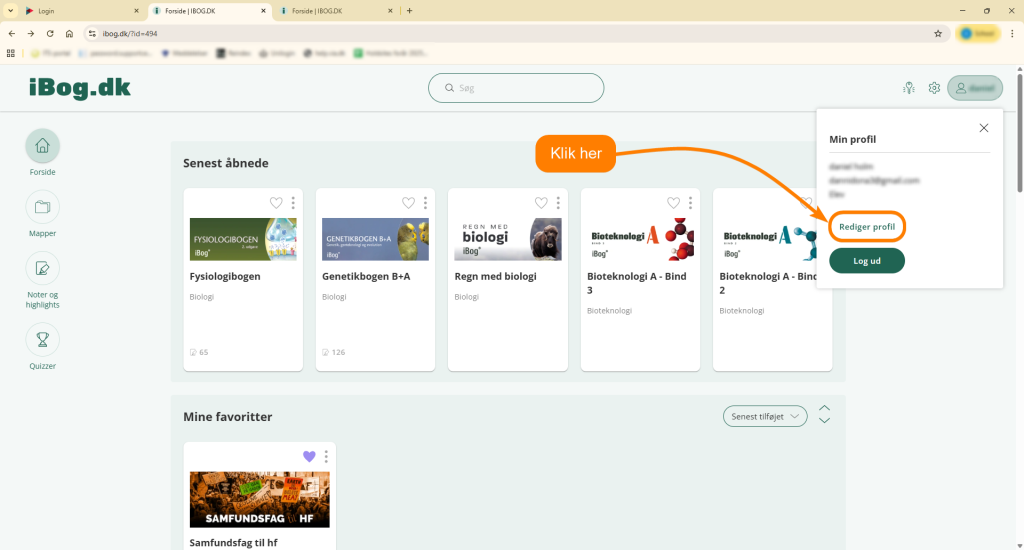Collapse the Mine favoritter section arrows

pos(824,408)
